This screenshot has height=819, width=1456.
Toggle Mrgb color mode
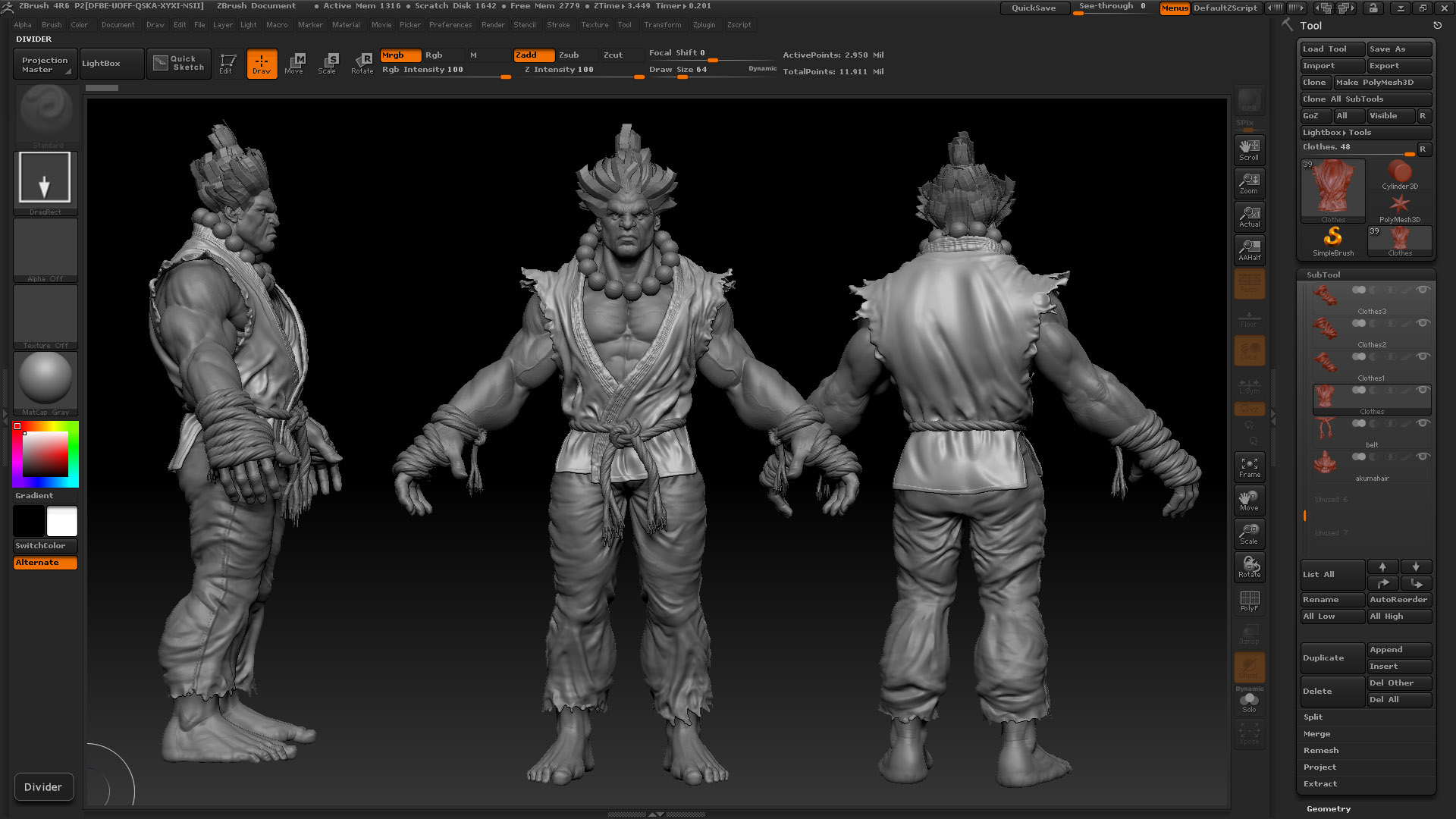coord(400,55)
